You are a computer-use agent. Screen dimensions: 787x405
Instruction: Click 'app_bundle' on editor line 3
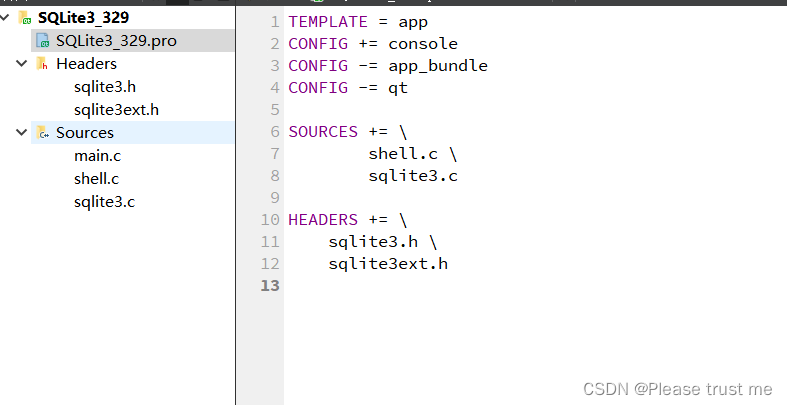[x=438, y=66]
